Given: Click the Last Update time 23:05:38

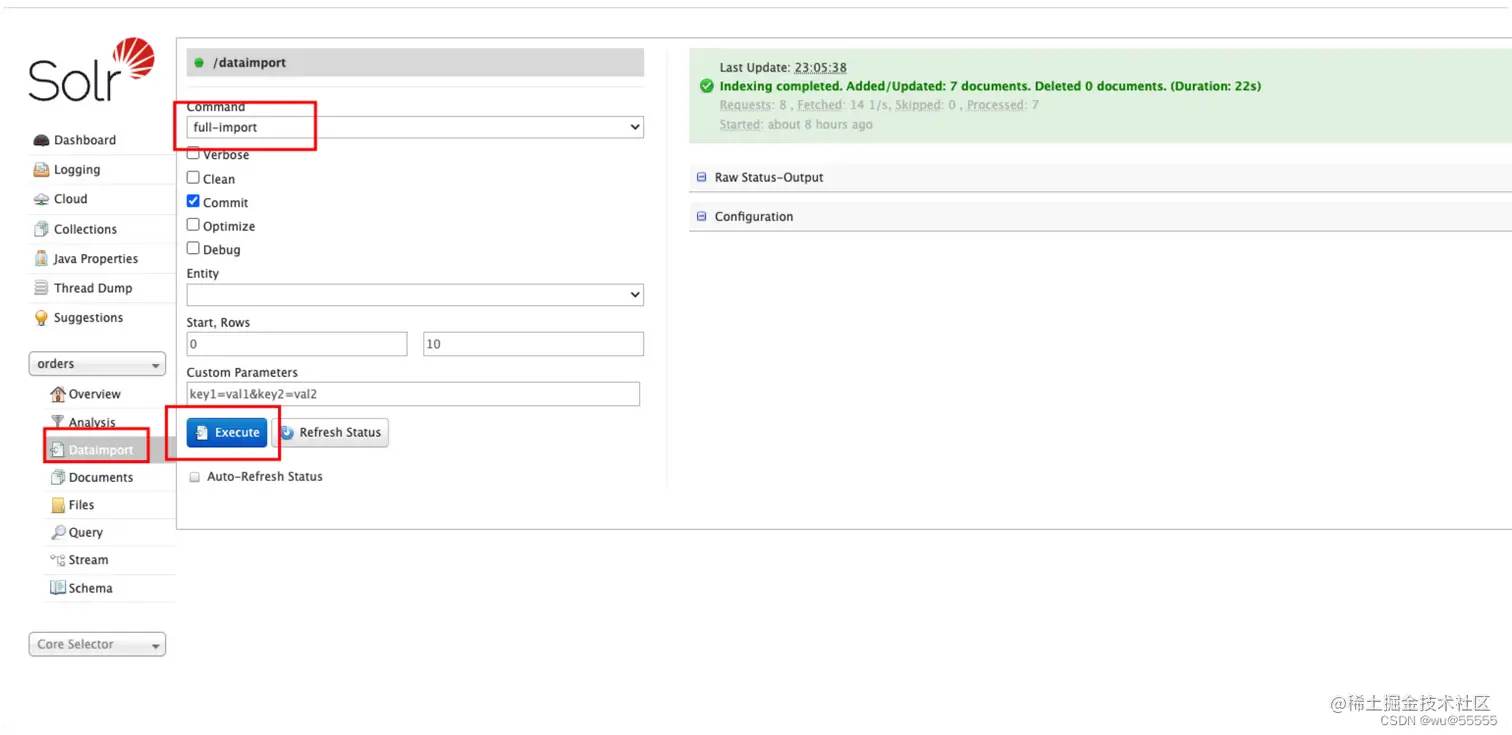Looking at the screenshot, I should (x=821, y=68).
